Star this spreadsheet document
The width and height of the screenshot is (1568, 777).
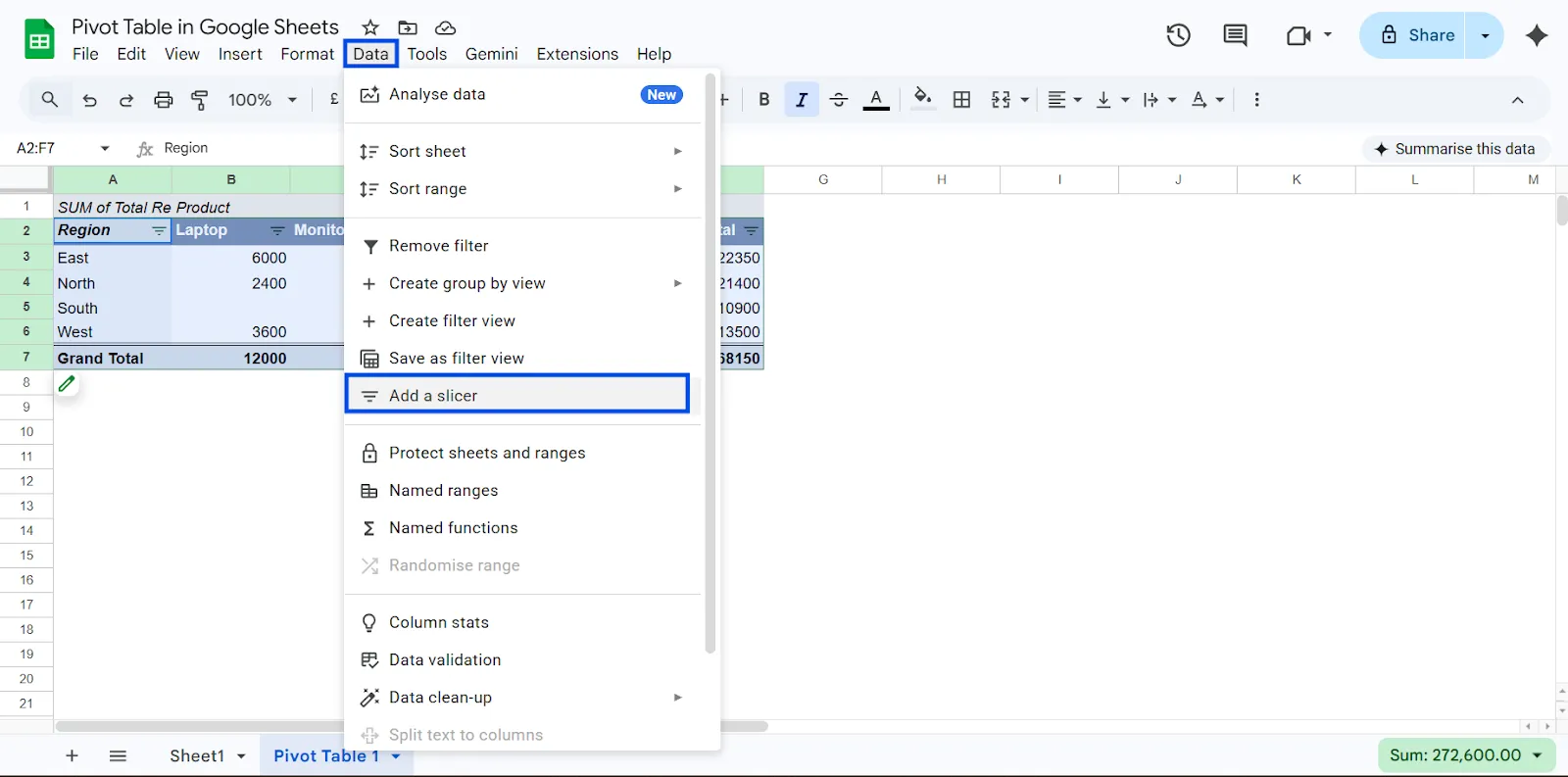tap(370, 27)
